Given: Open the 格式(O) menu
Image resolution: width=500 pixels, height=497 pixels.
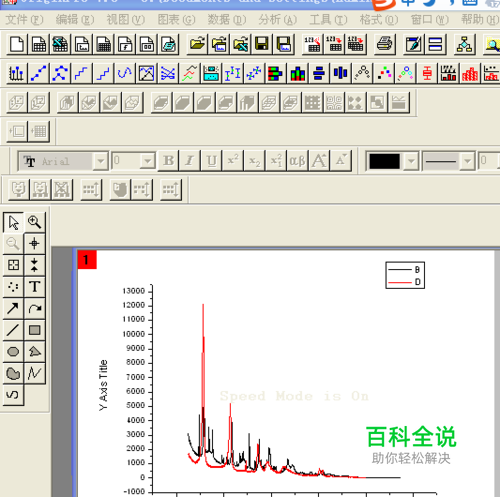Looking at the screenshot, I should coord(379,20).
